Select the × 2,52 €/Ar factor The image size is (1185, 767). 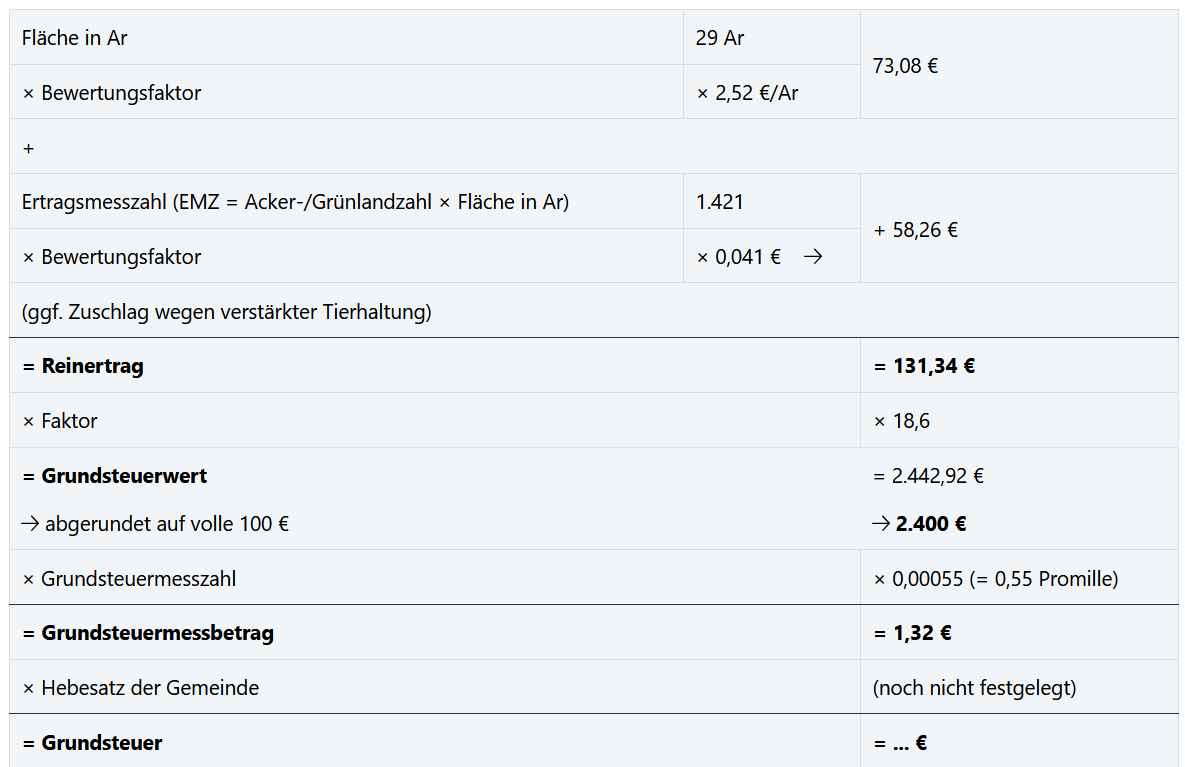pos(747,93)
